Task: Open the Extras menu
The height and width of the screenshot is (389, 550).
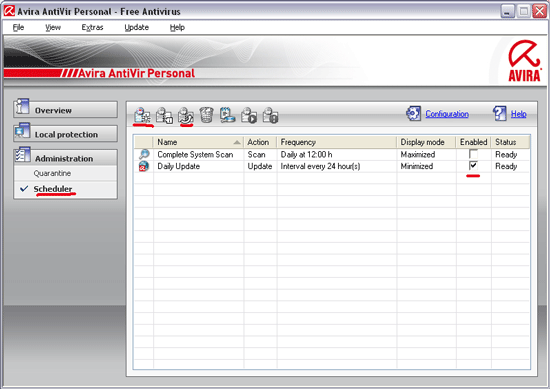Action: [92, 27]
